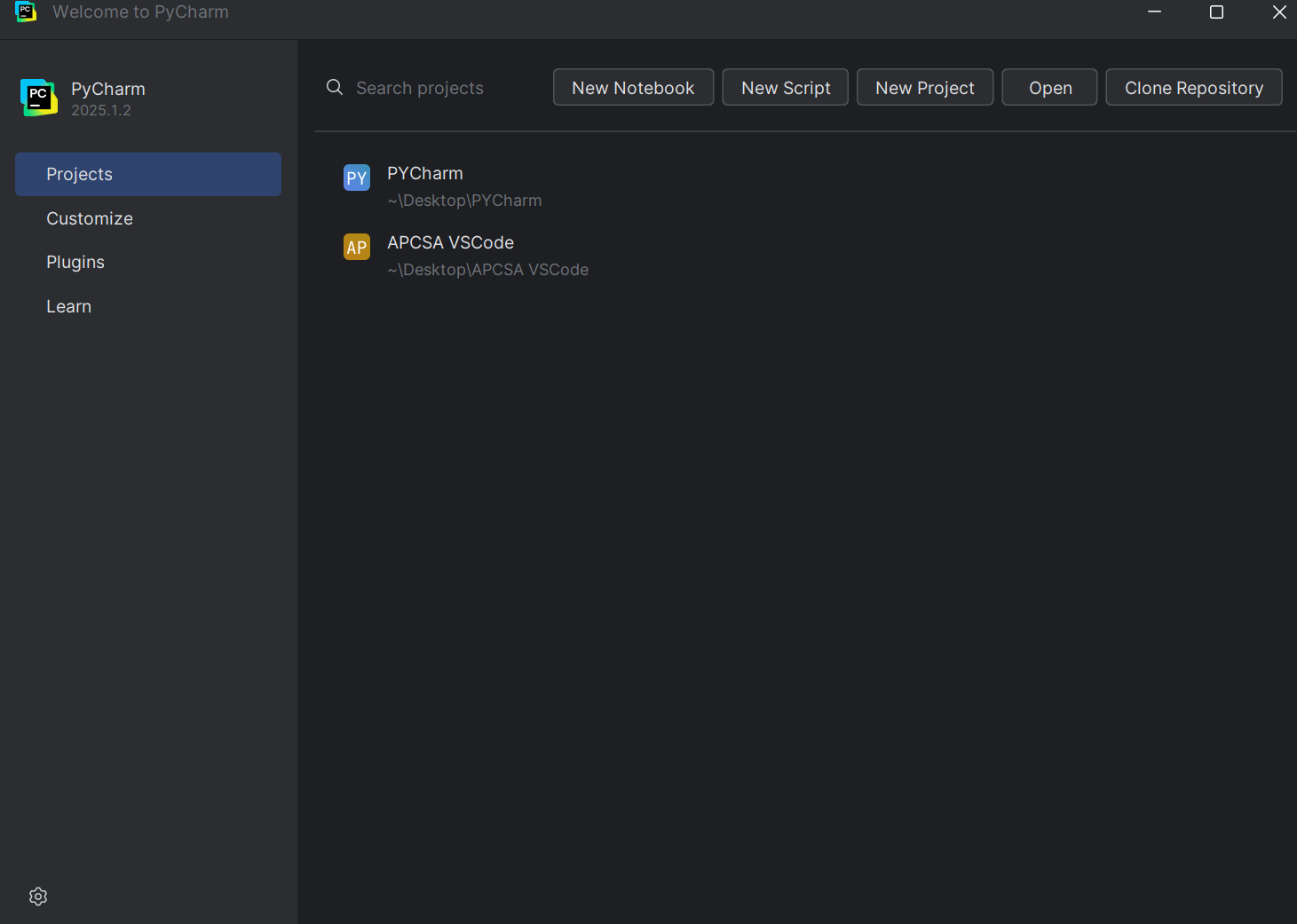Image resolution: width=1297 pixels, height=924 pixels.
Task: Click the PyCharm logo icon in sidebar
Action: (37, 98)
